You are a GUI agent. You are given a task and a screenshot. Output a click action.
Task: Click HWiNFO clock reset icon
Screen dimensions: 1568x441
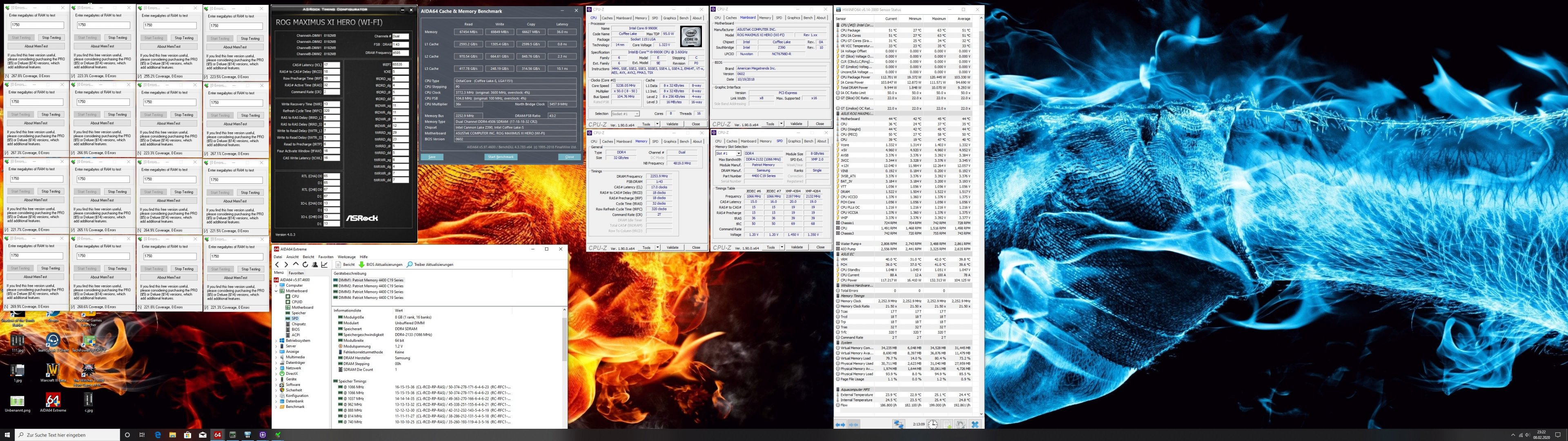(x=933, y=424)
